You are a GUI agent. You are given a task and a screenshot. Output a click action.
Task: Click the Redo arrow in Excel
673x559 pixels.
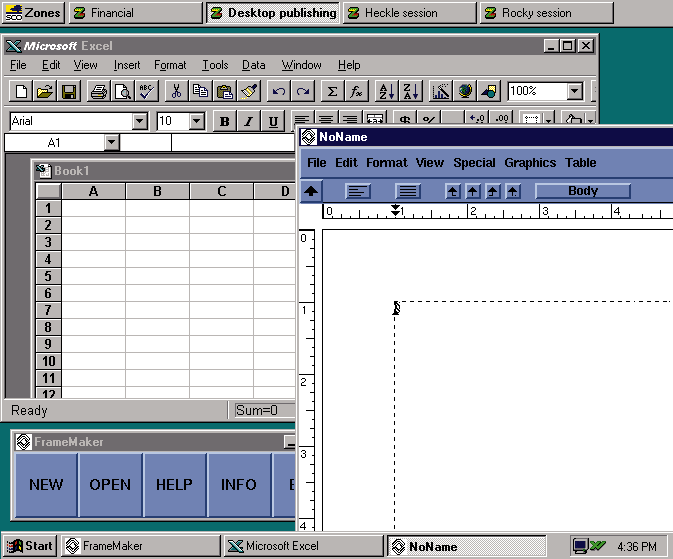point(303,91)
